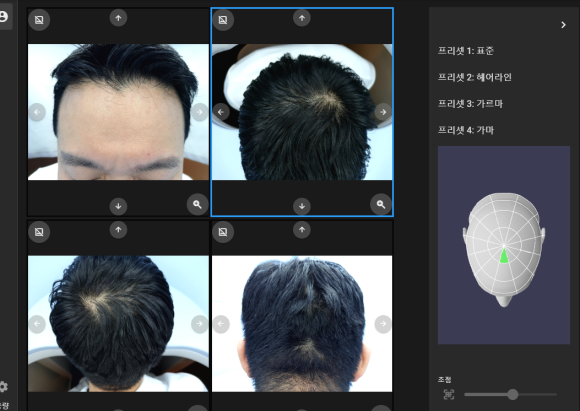This screenshot has width=580, height=411.
Task: Click the 조정 label above the slider
Action: (444, 380)
